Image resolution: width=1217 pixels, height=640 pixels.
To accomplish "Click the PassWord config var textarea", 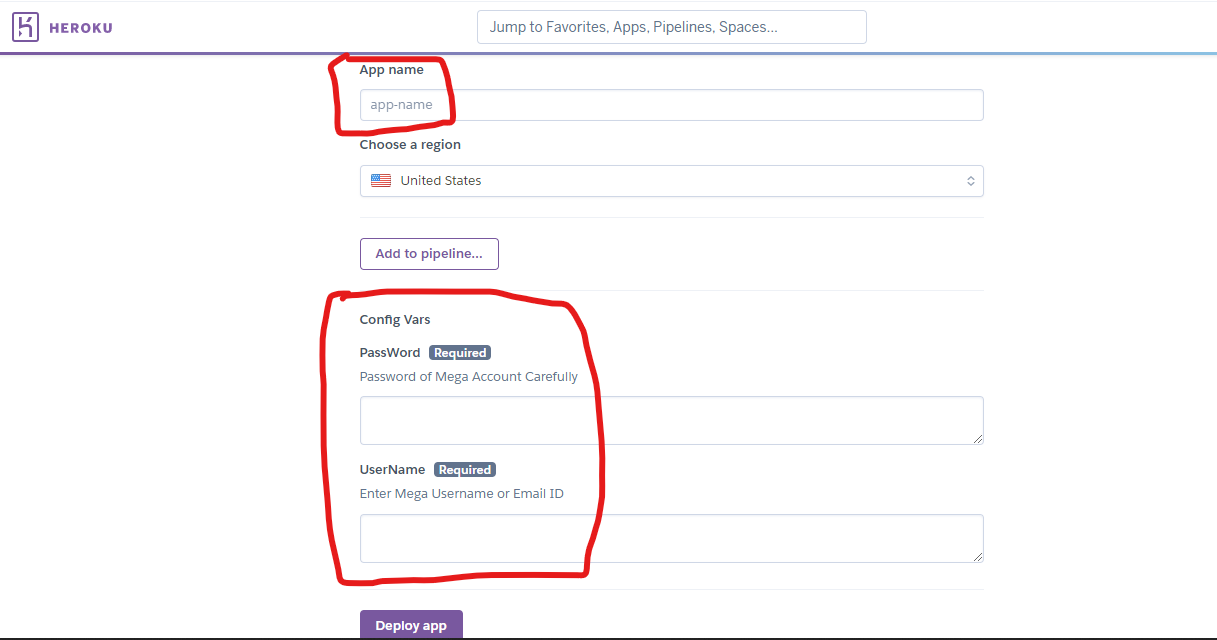I will (x=671, y=420).
